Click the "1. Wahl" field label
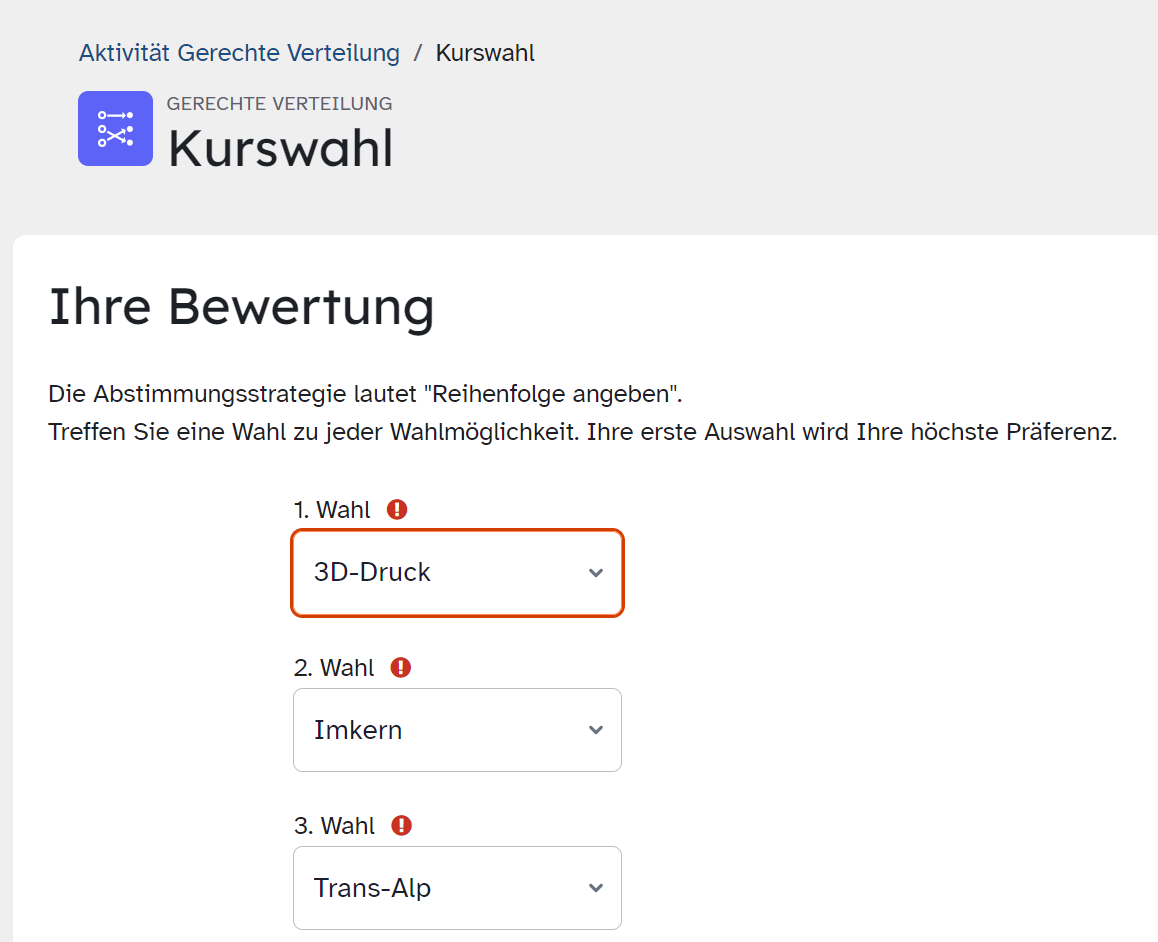This screenshot has height=942, width=1158. [331, 510]
